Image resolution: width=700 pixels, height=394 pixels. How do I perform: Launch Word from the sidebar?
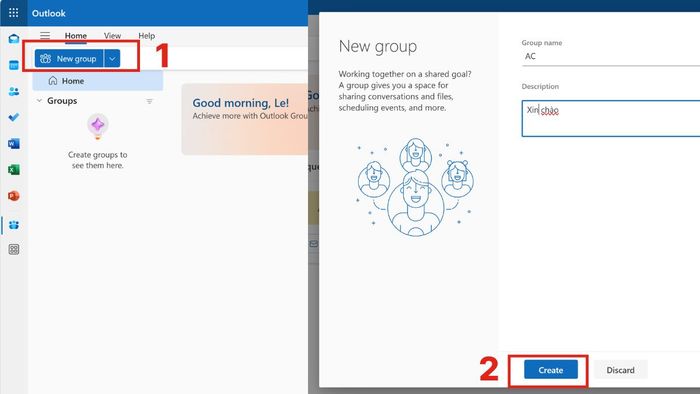pyautogui.click(x=14, y=144)
